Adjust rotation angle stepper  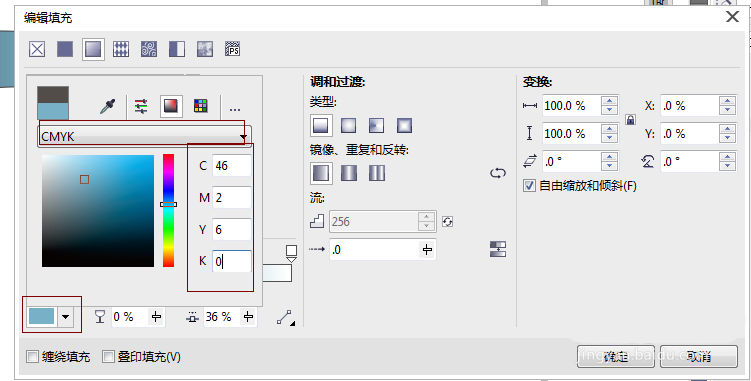click(727, 162)
